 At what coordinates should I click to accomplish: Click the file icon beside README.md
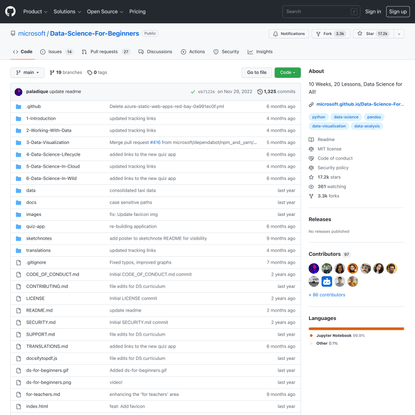18,310
